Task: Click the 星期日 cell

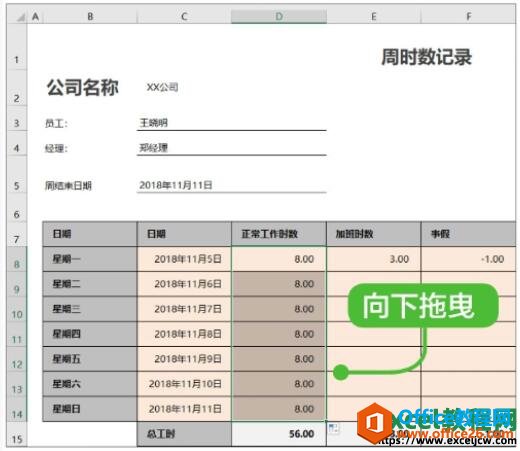Action: 90,409
